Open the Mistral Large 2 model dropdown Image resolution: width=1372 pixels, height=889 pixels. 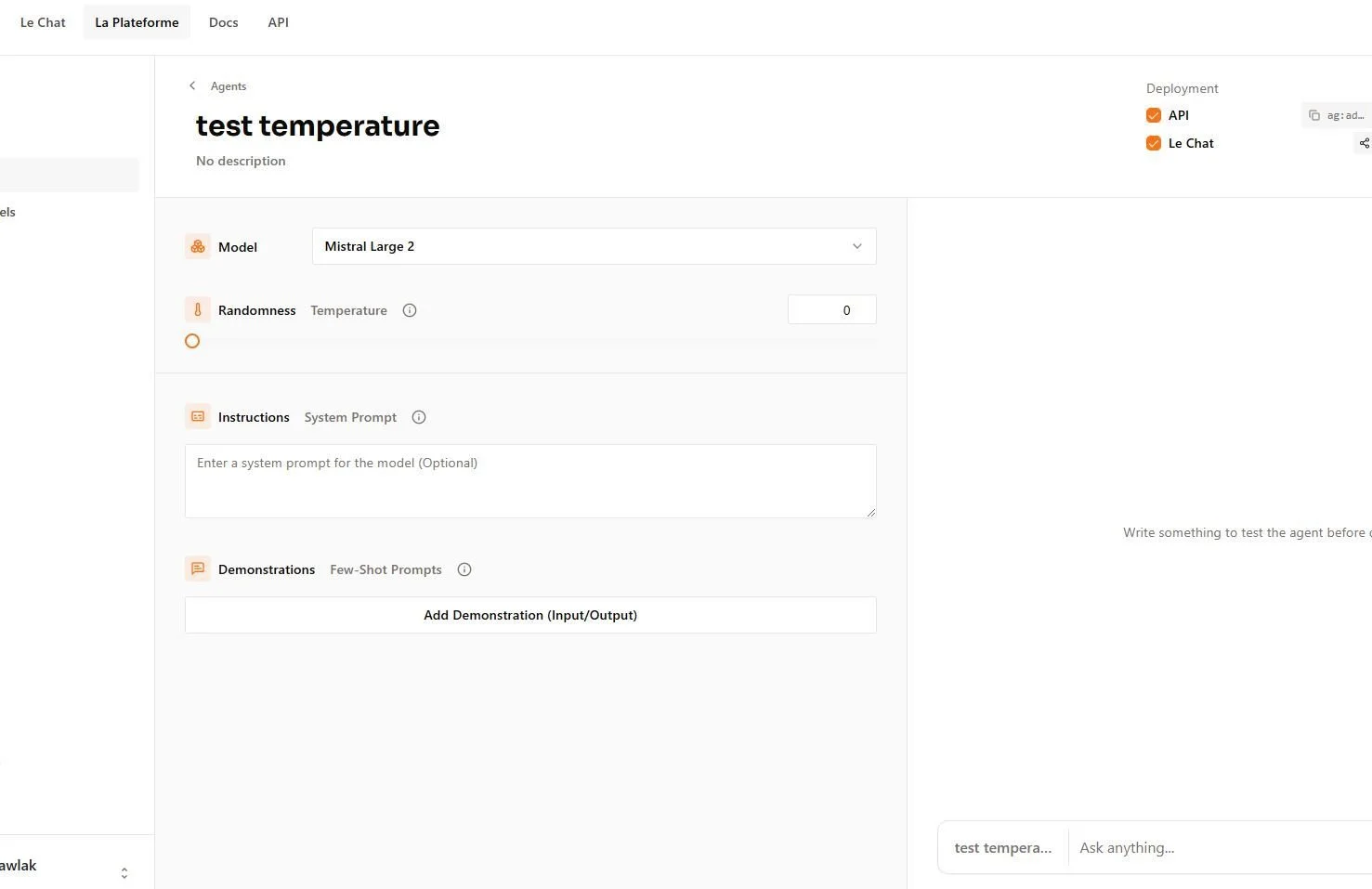(595, 246)
